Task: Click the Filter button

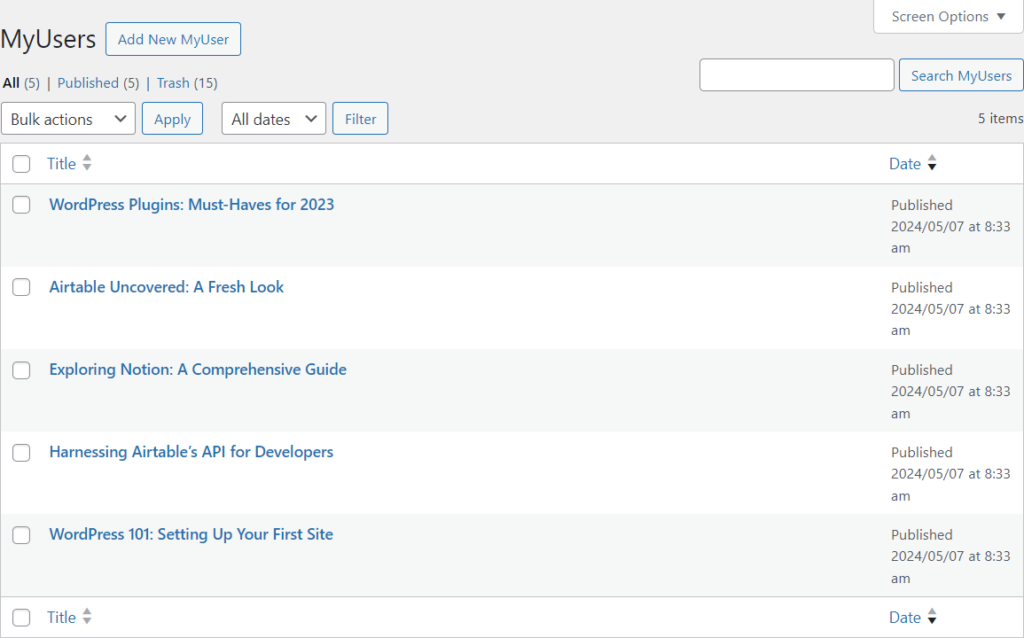Action: (x=360, y=119)
